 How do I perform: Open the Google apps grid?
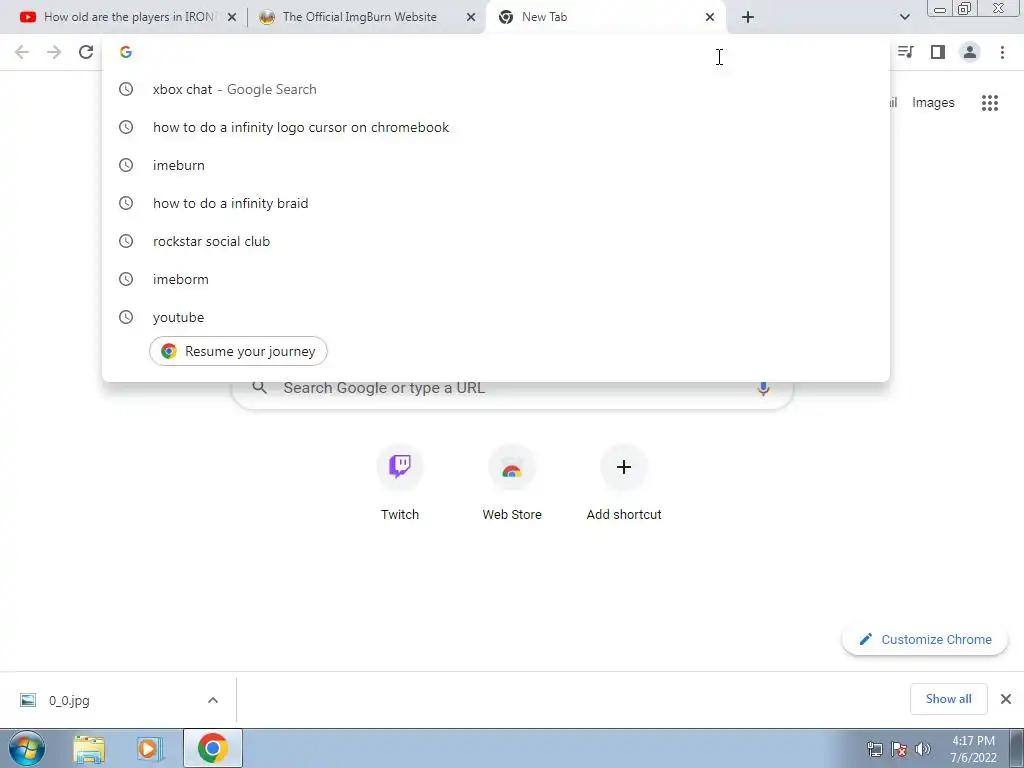990,103
